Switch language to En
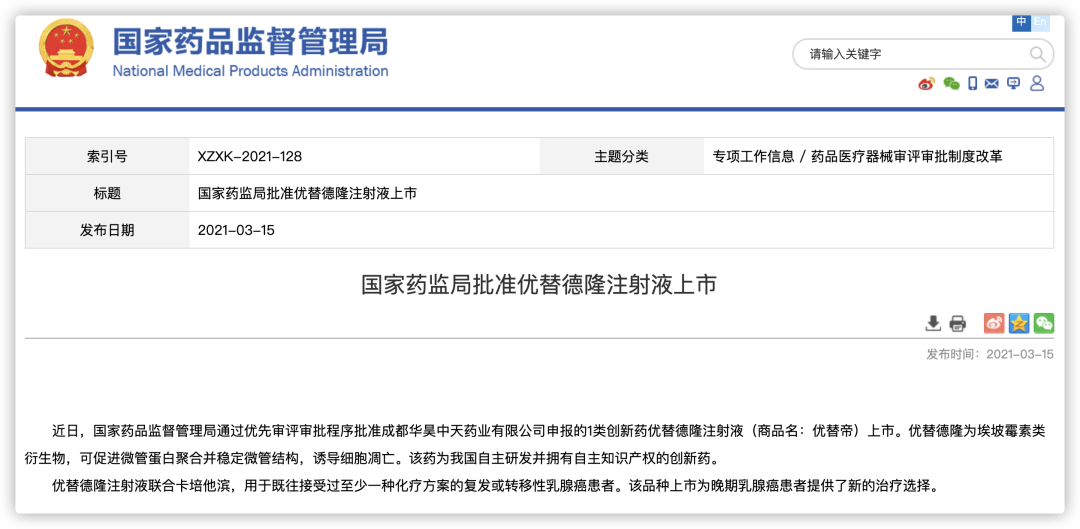 click(x=1041, y=21)
